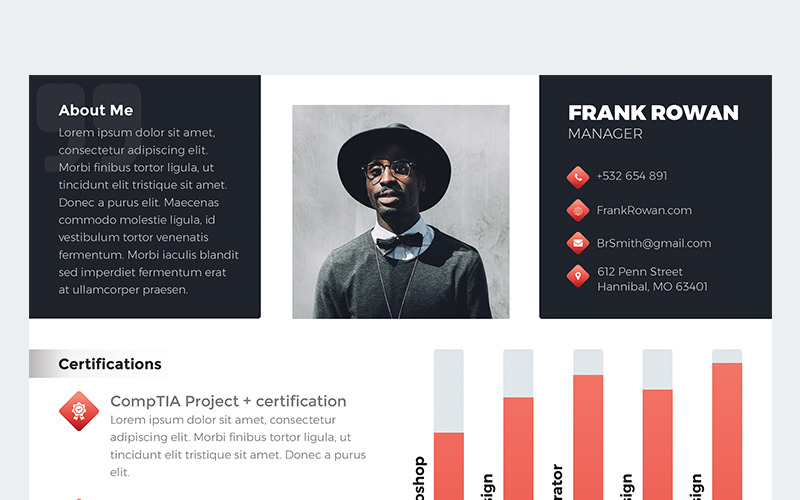Screen dimensions: 800x500
Task: Click the red email envelope icon
Action: point(577,243)
